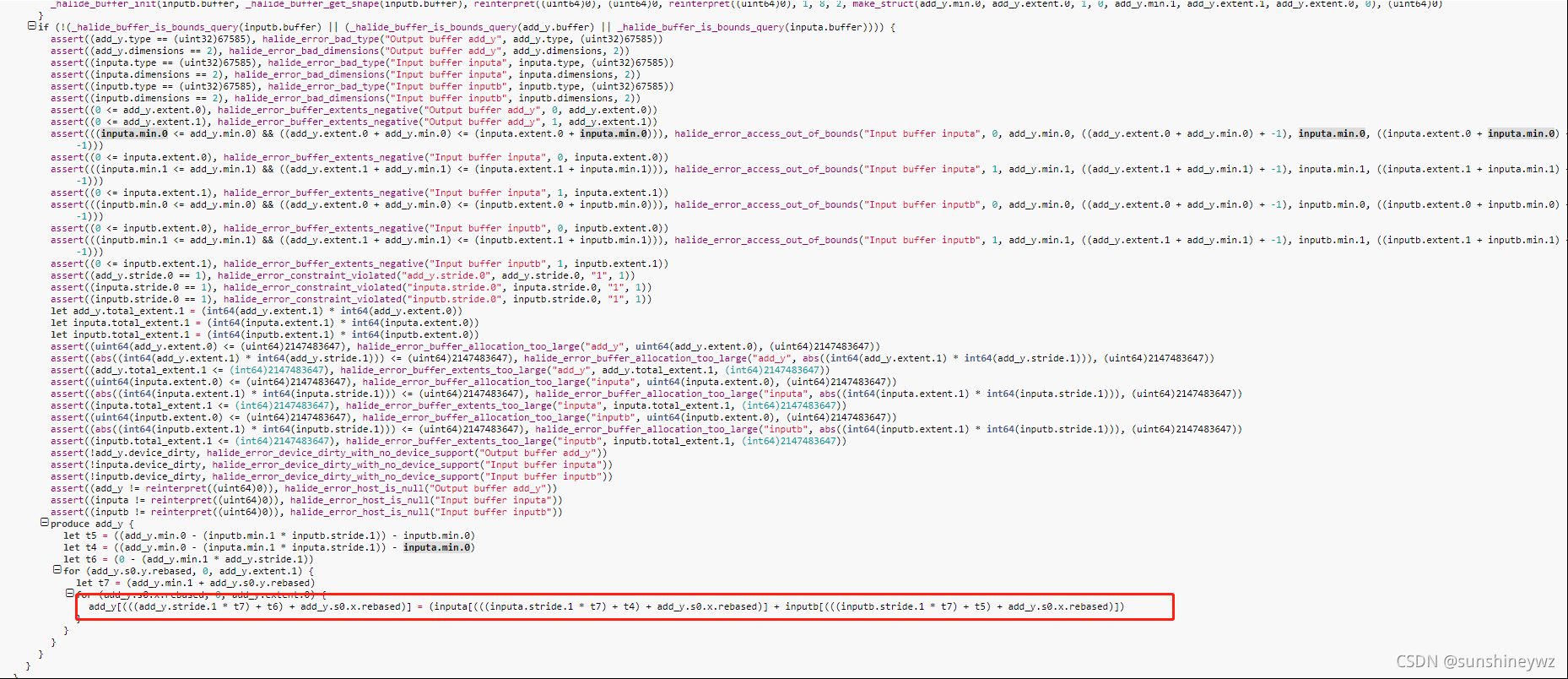Click the add_y store statement inside inner loop
1568x679 pixels.
click(x=607, y=606)
